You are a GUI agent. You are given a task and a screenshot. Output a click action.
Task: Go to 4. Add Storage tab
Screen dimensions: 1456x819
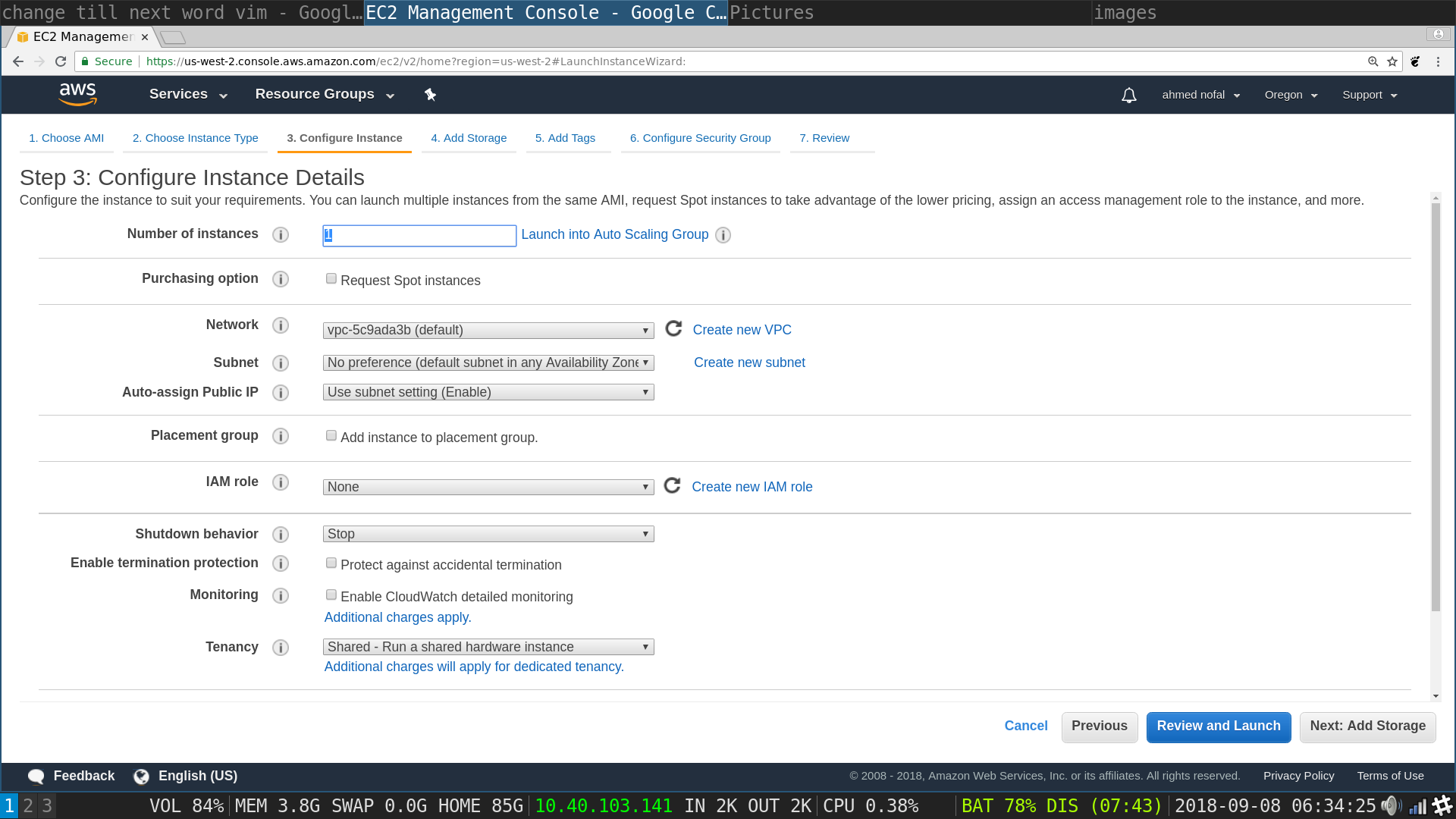[x=469, y=138]
